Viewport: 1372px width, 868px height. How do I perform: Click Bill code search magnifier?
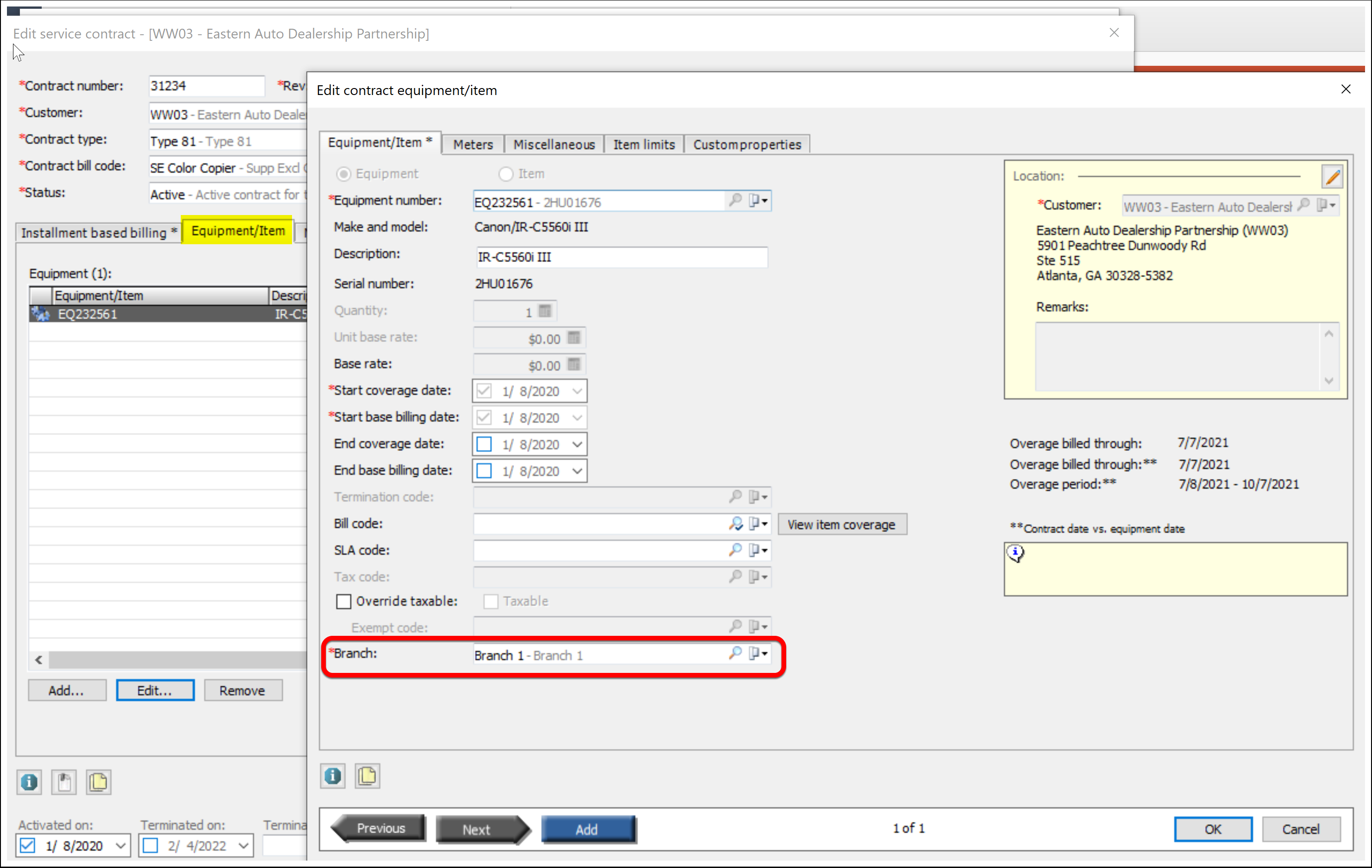(735, 523)
